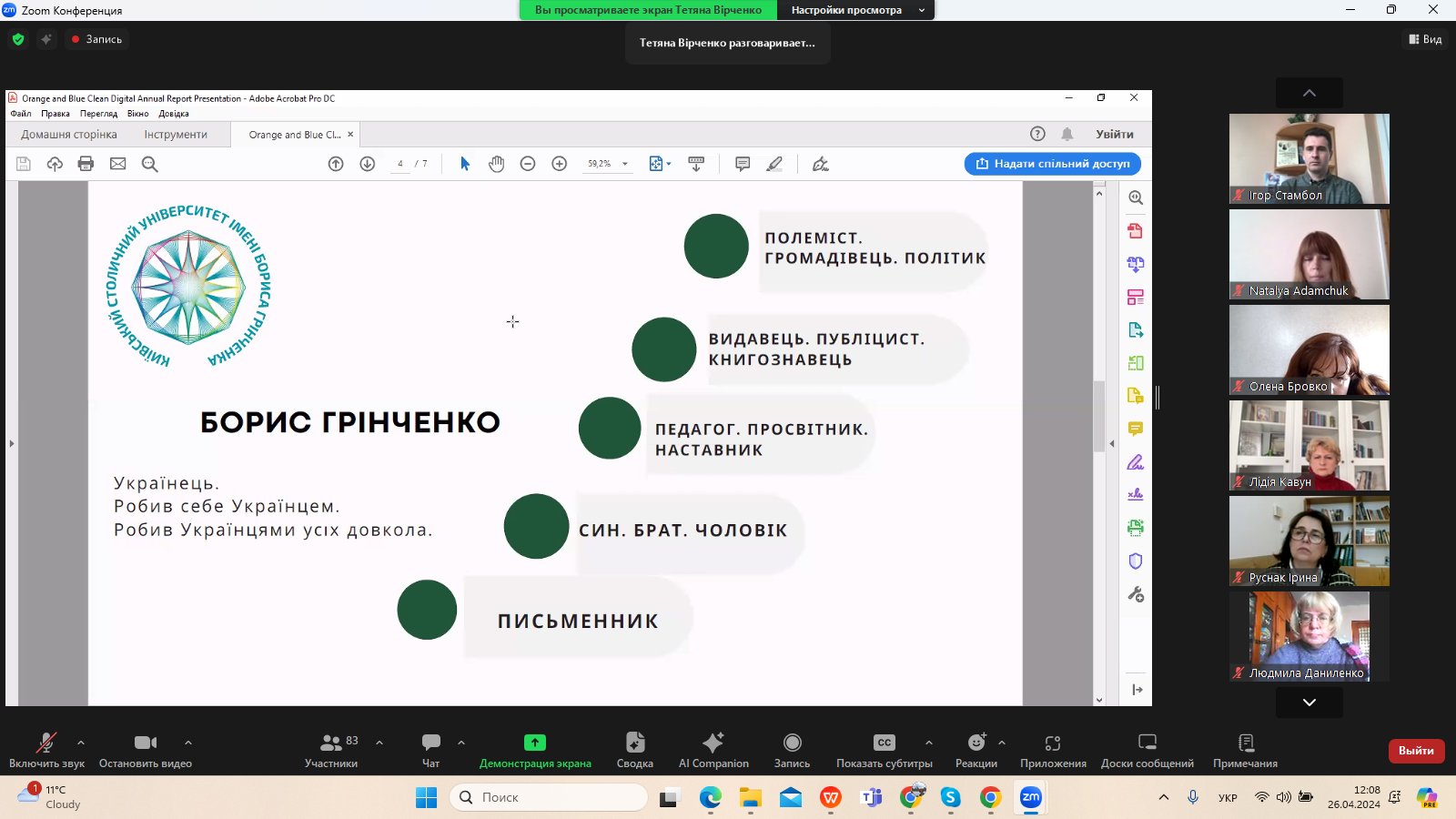This screenshot has width=1456, height=819.
Task: Open Доски сообщений whiteboards
Action: pos(1147,749)
